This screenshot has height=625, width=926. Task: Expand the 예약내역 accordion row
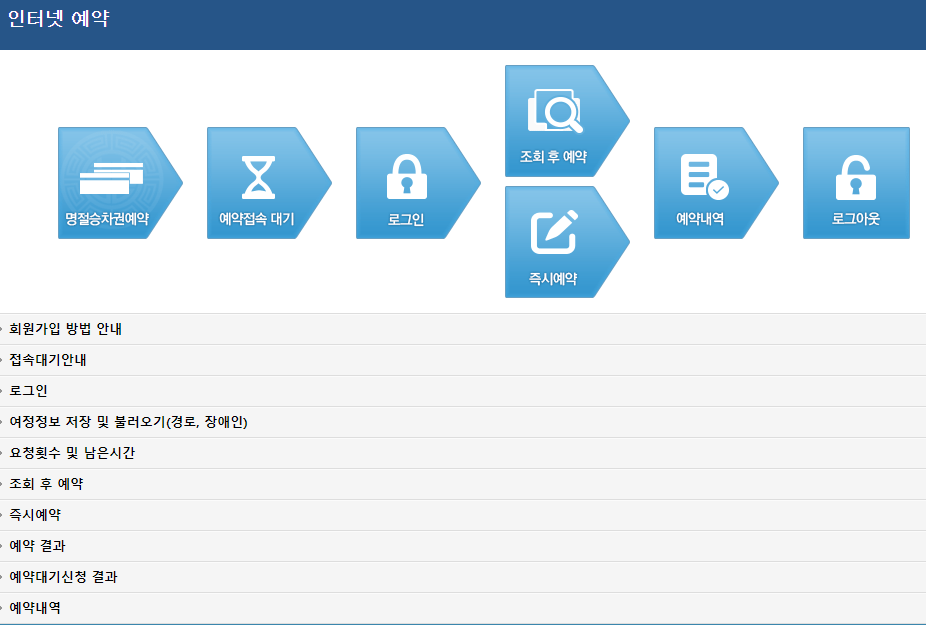click(x=463, y=608)
